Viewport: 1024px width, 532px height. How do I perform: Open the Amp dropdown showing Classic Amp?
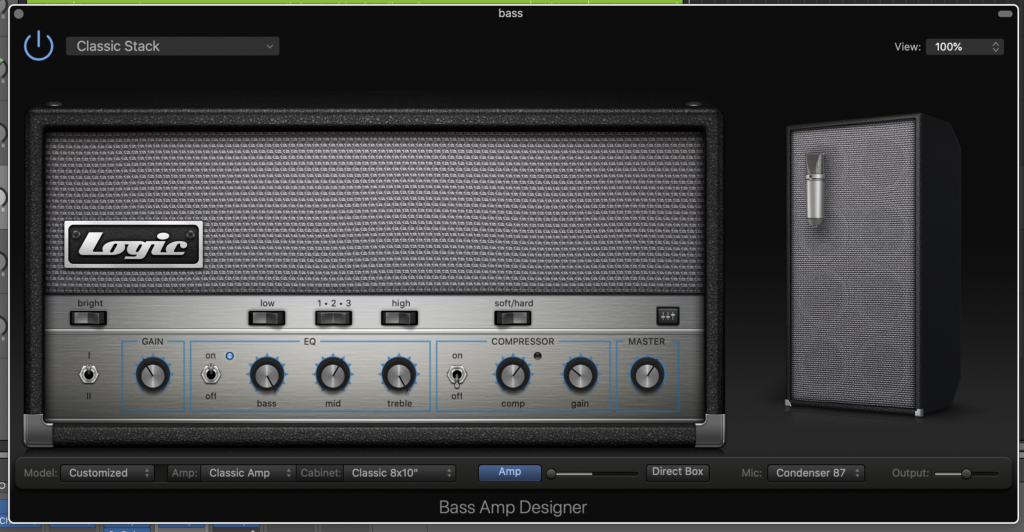tap(248, 473)
